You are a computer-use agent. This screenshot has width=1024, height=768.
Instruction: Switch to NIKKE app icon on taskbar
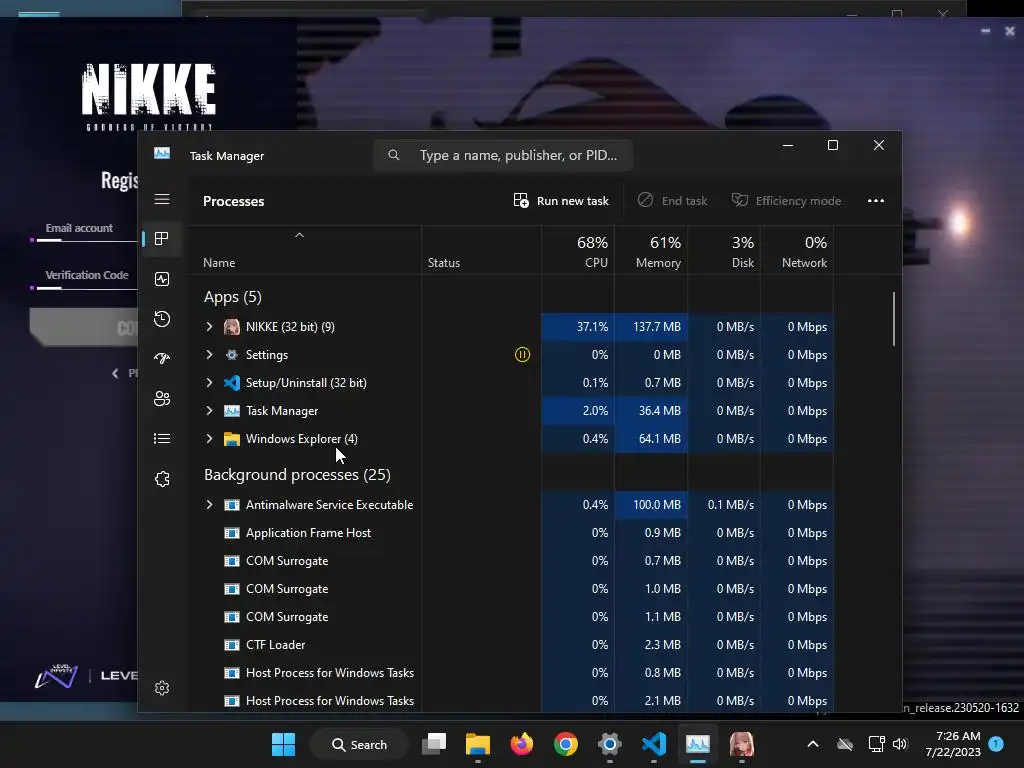742,744
